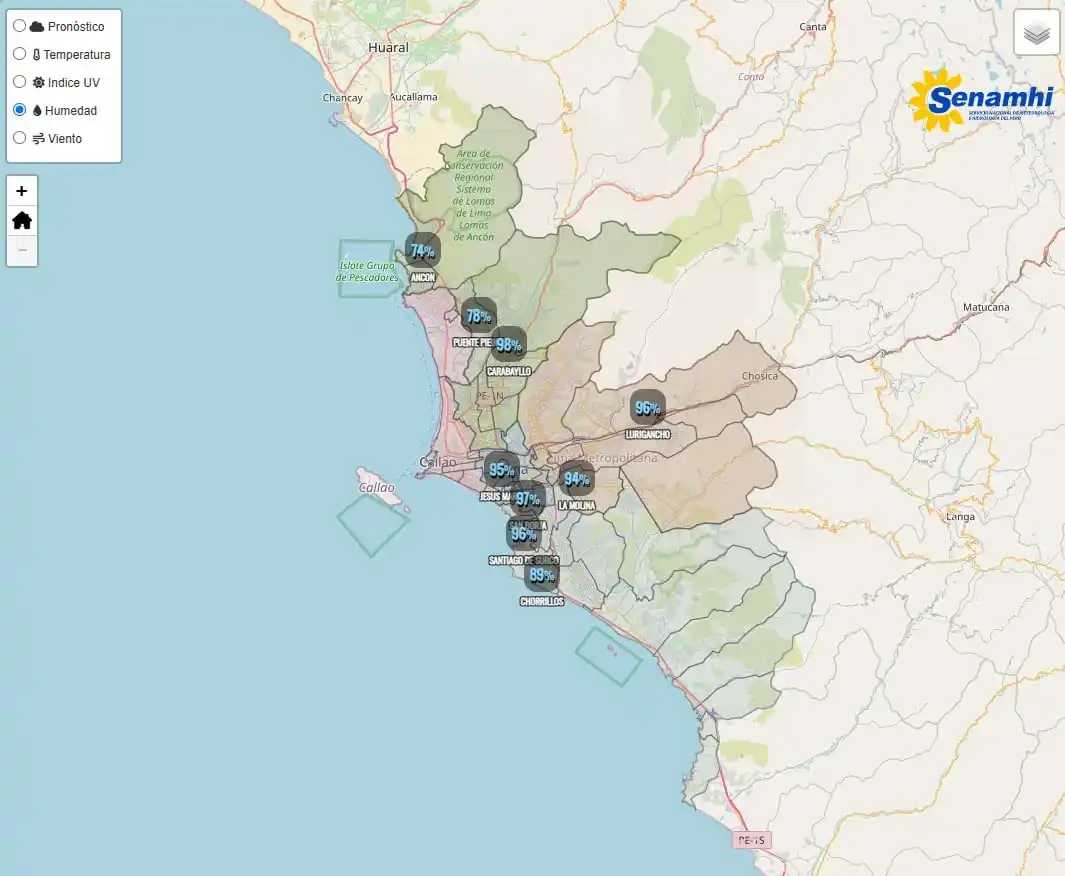Image resolution: width=1065 pixels, height=876 pixels.
Task: Reset map view with home icon
Action: (22, 220)
